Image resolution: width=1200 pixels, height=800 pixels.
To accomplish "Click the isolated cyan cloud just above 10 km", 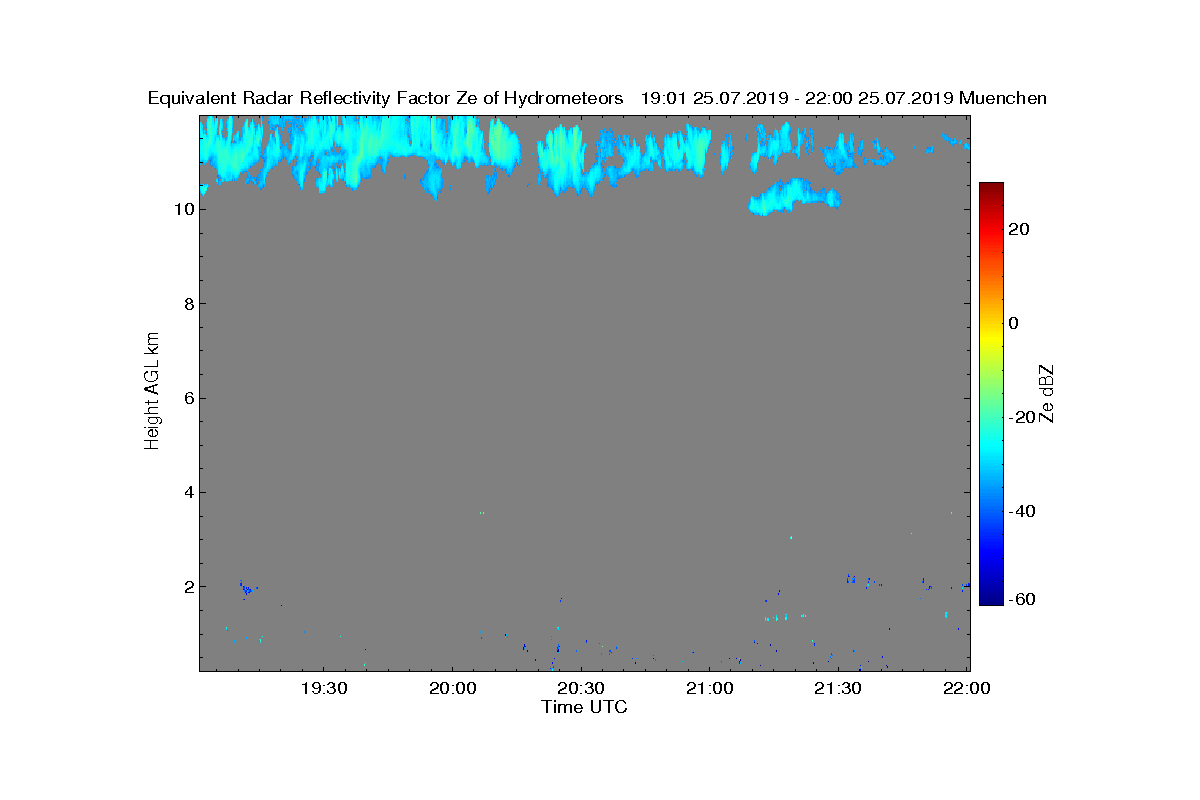I will pyautogui.click(x=794, y=197).
